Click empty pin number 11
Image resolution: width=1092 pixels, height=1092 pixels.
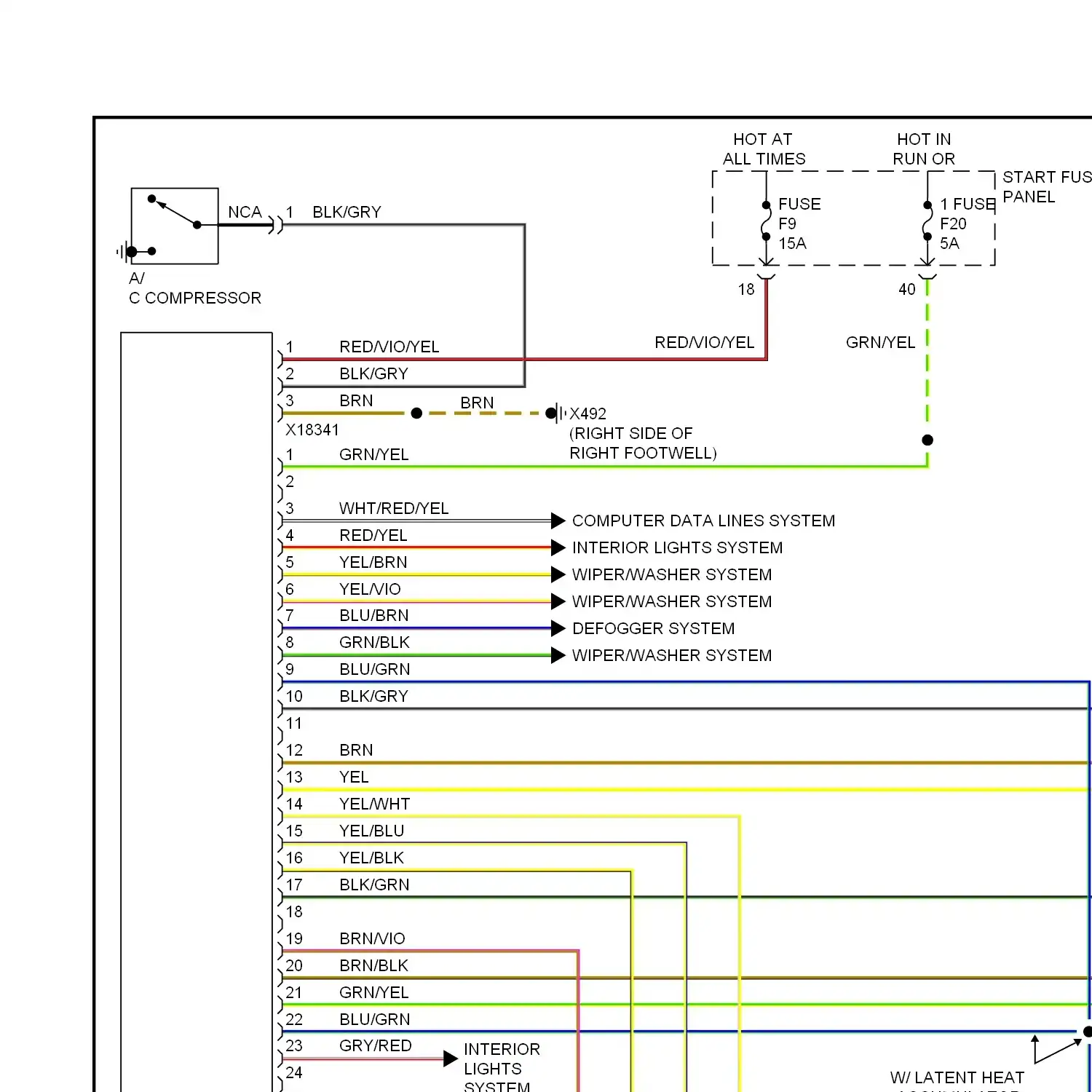click(x=293, y=723)
